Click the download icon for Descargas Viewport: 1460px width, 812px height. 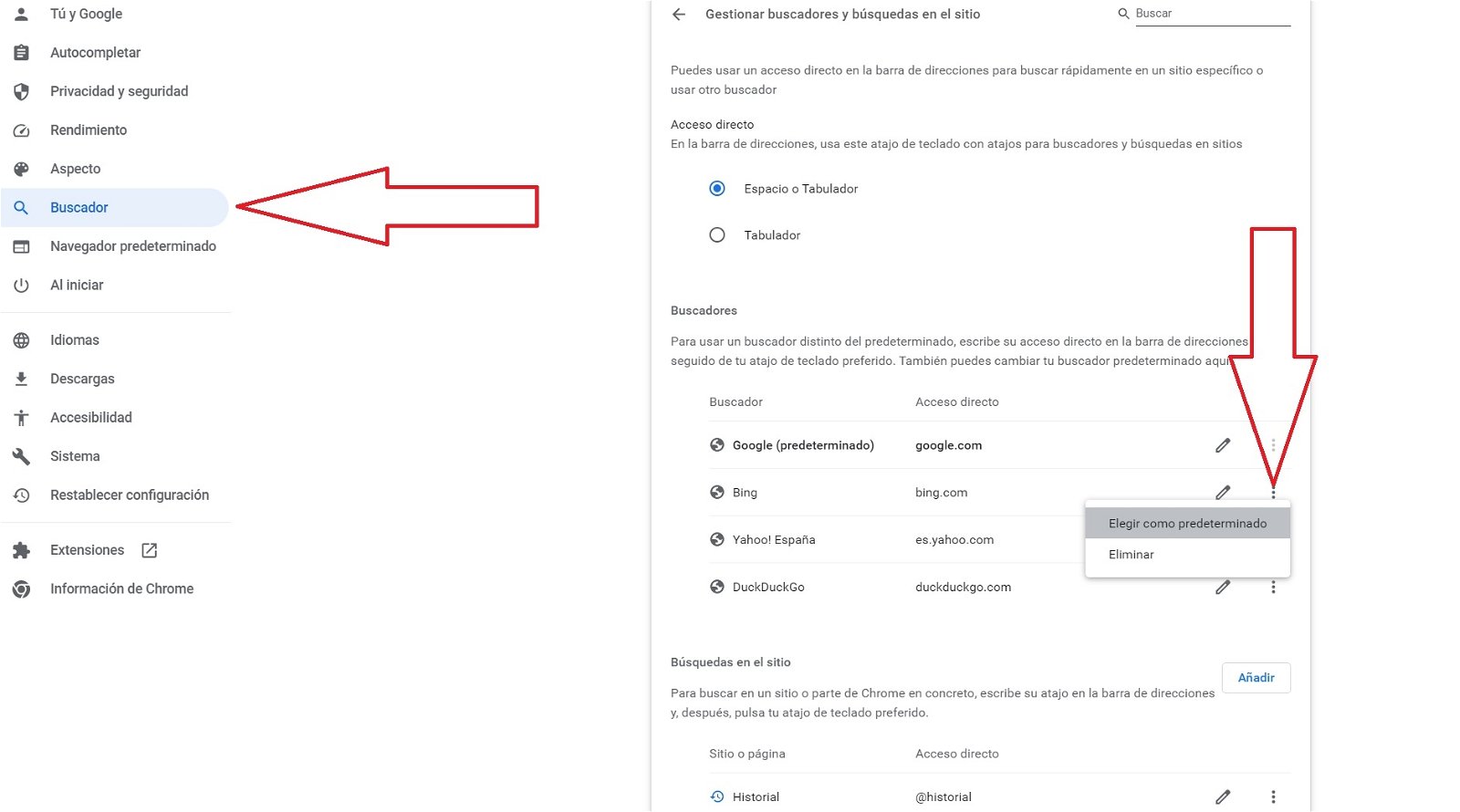(21, 379)
